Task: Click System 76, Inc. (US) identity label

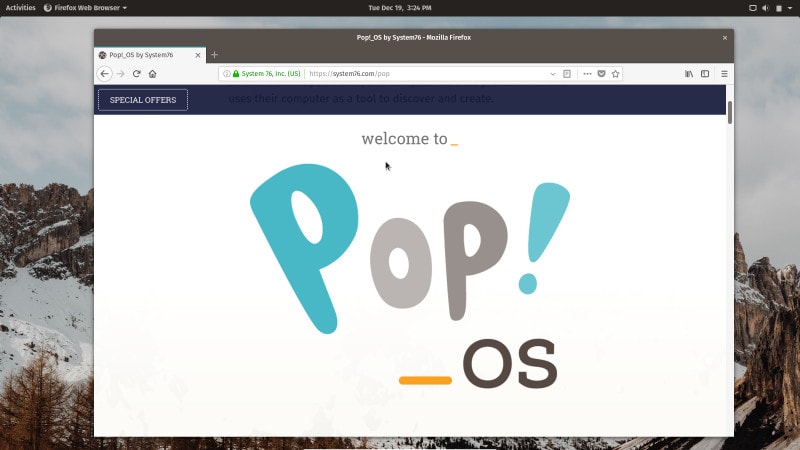Action: pyautogui.click(x=271, y=74)
